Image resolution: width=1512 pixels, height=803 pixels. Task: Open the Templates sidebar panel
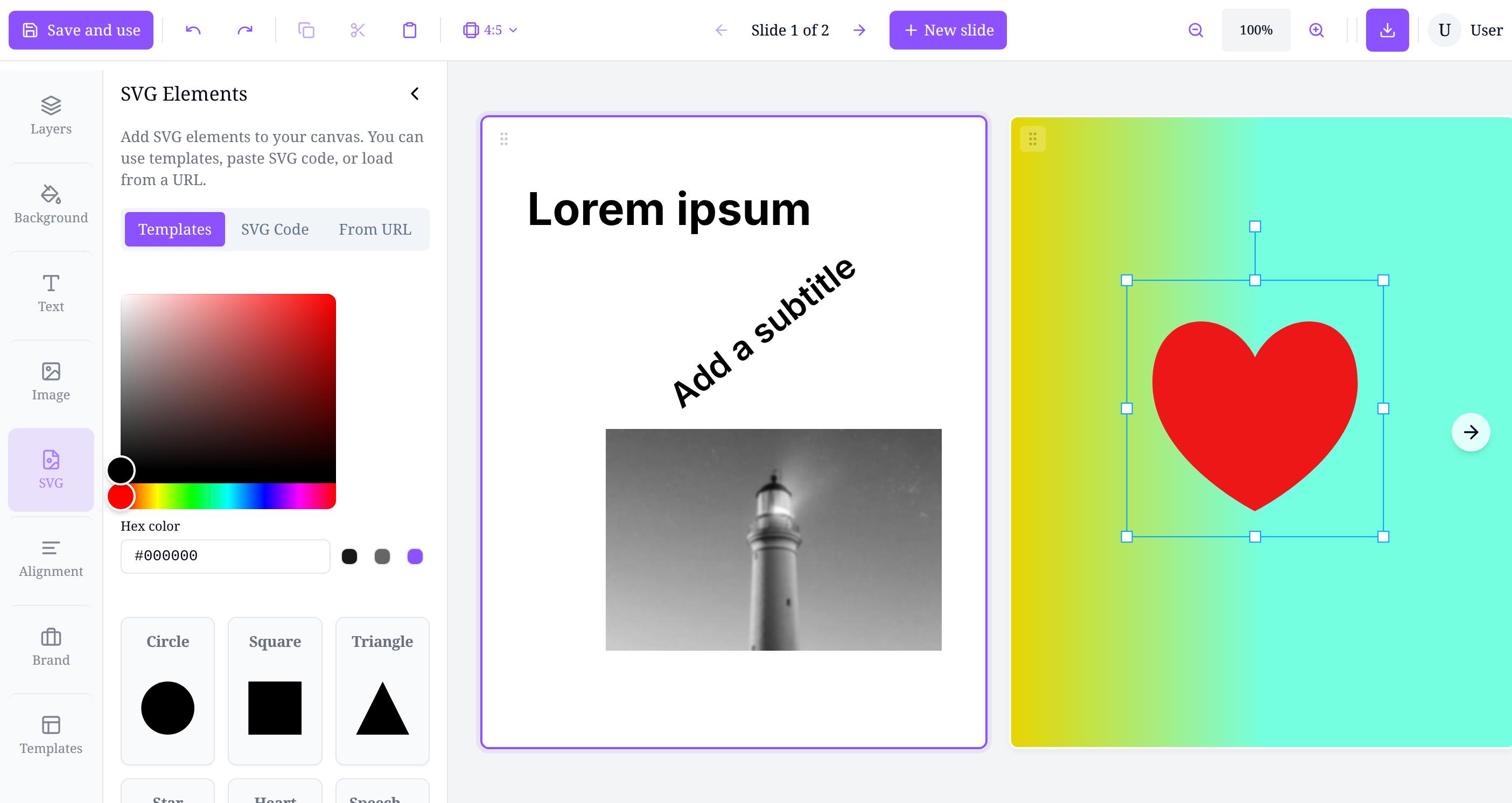[51, 736]
